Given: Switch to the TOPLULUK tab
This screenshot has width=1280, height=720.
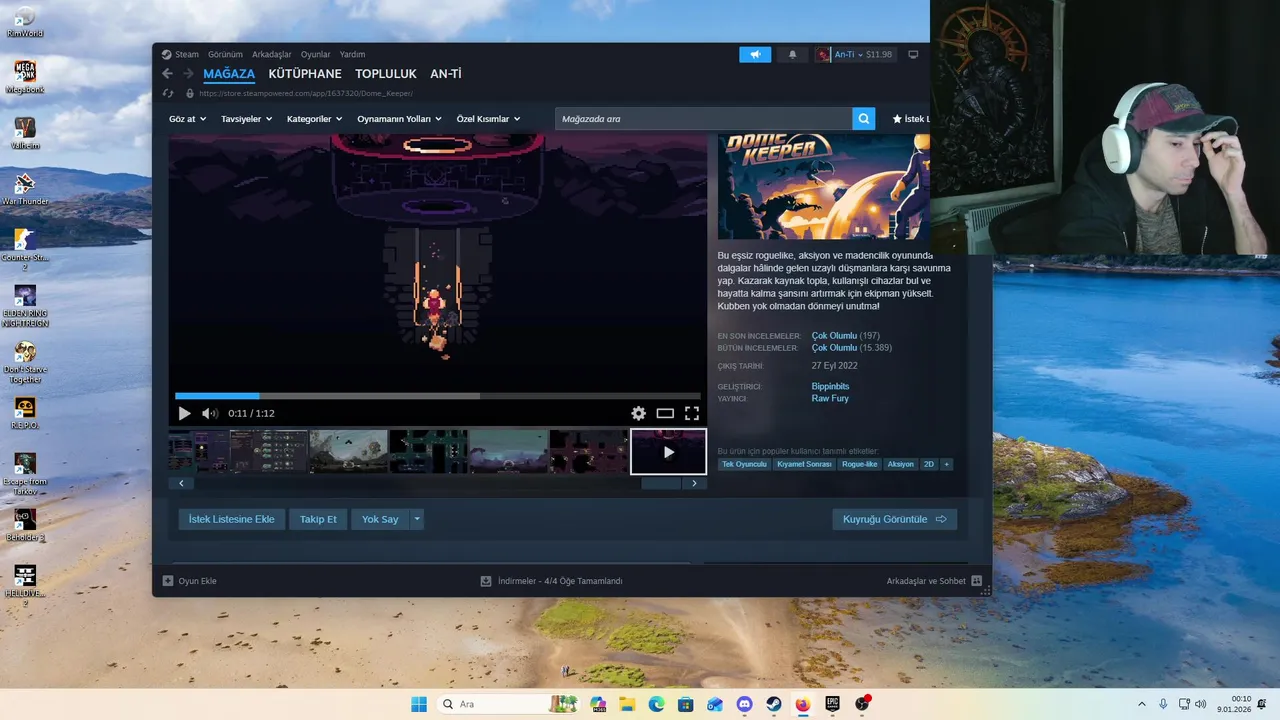Looking at the screenshot, I should coord(386,74).
